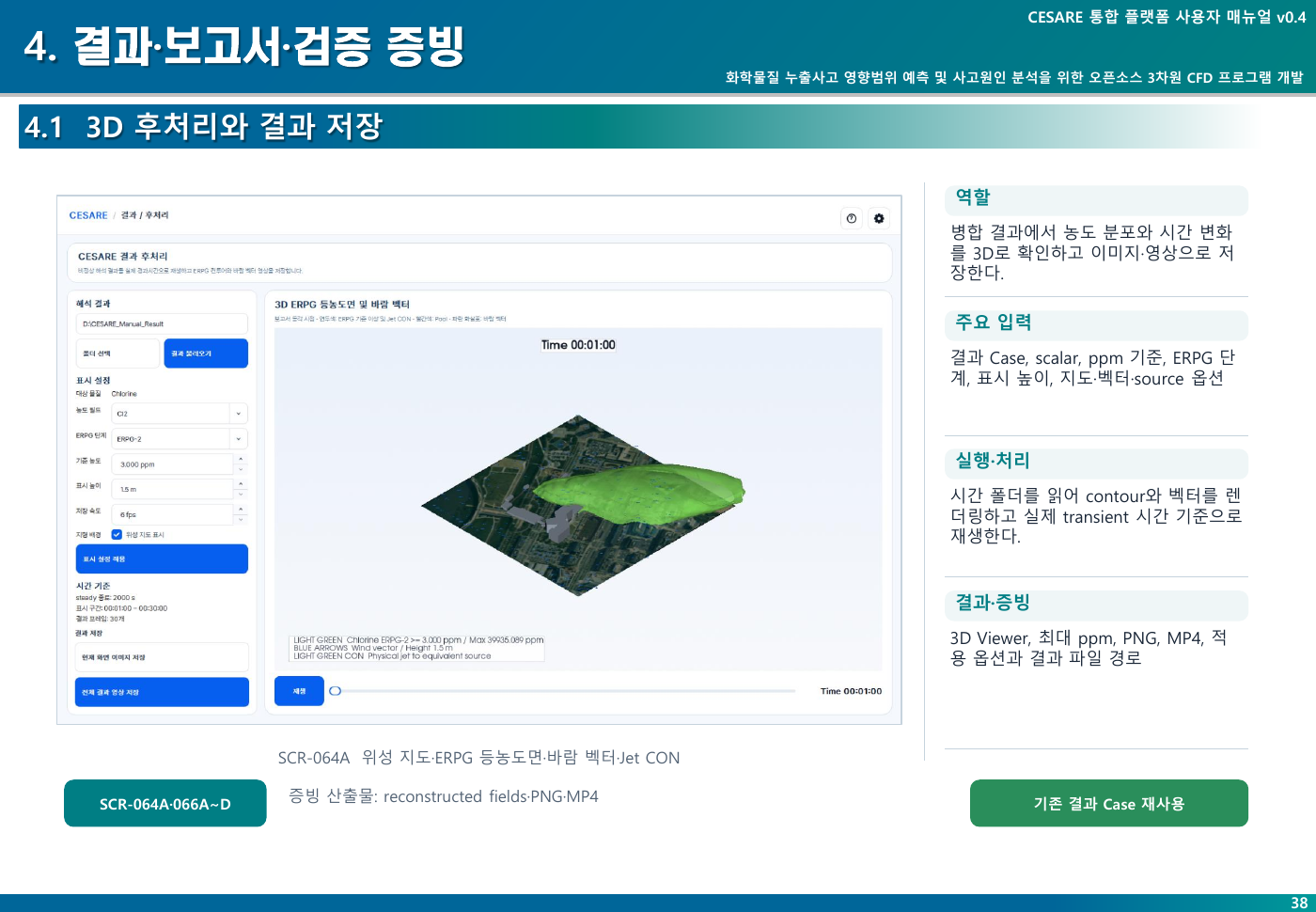Click the legend box in the viewer

[x=418, y=648]
